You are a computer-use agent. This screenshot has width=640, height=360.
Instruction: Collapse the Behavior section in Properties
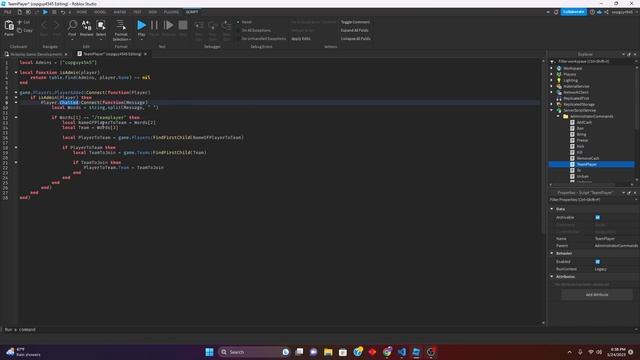pyautogui.click(x=552, y=253)
